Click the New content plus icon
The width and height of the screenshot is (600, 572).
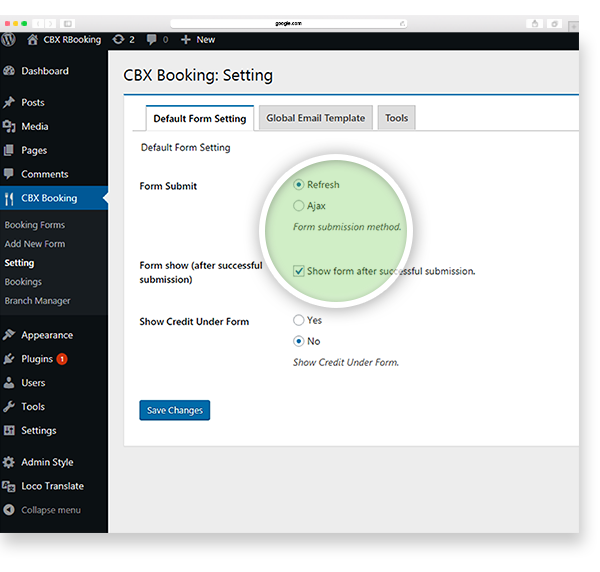(x=186, y=39)
